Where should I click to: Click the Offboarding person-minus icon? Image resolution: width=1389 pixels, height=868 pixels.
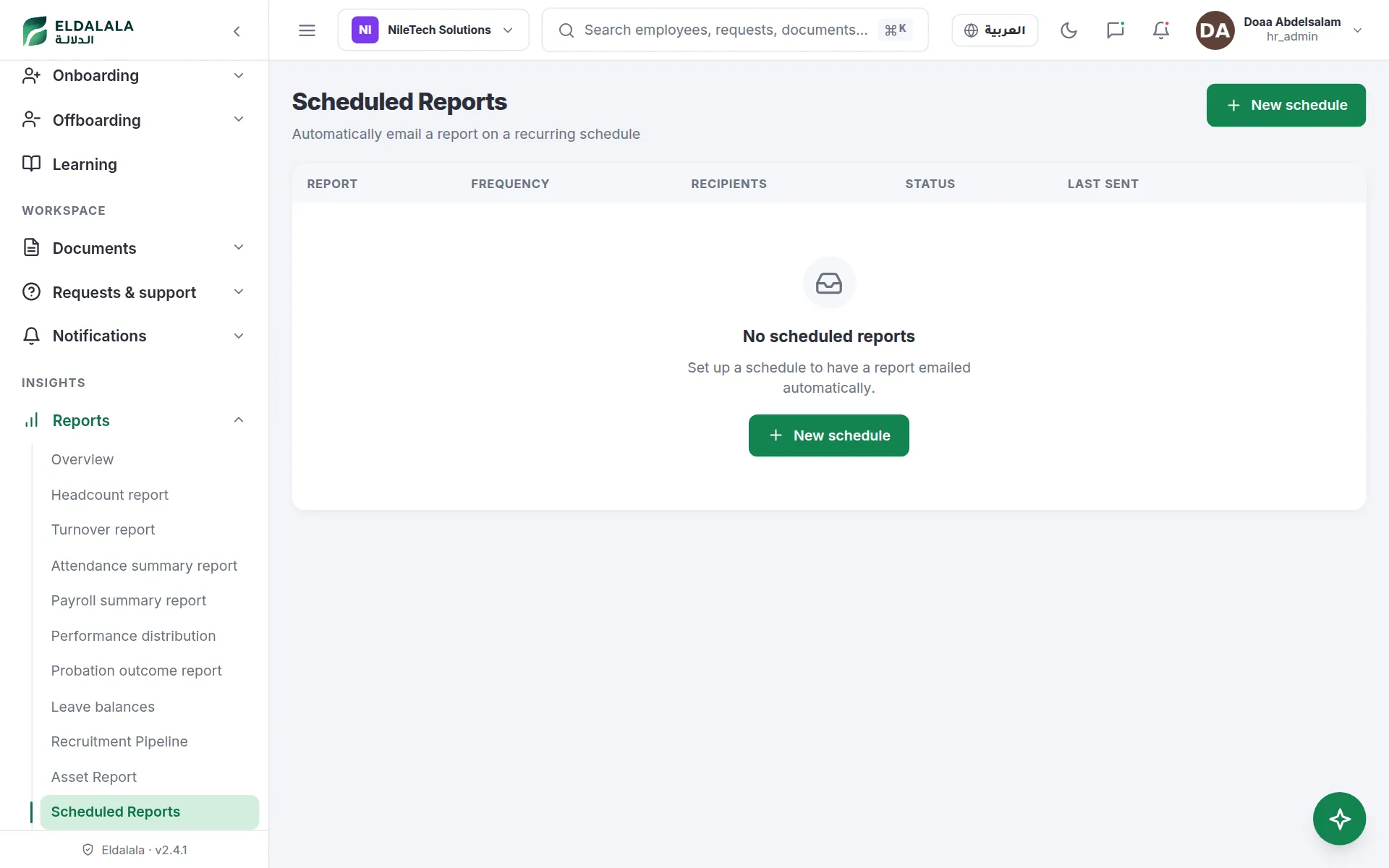[x=31, y=120]
